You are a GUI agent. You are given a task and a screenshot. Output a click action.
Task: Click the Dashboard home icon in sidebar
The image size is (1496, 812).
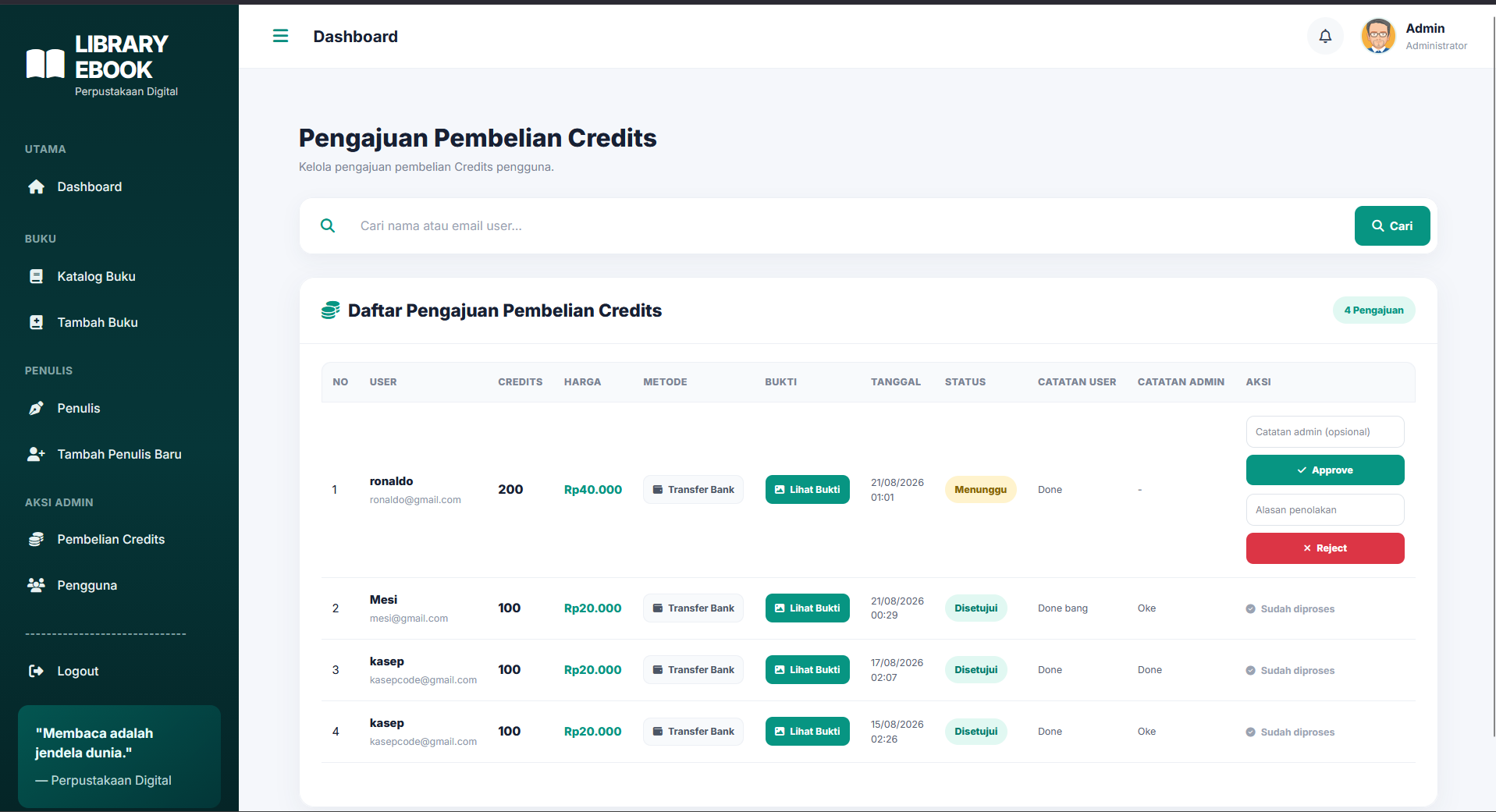36,187
